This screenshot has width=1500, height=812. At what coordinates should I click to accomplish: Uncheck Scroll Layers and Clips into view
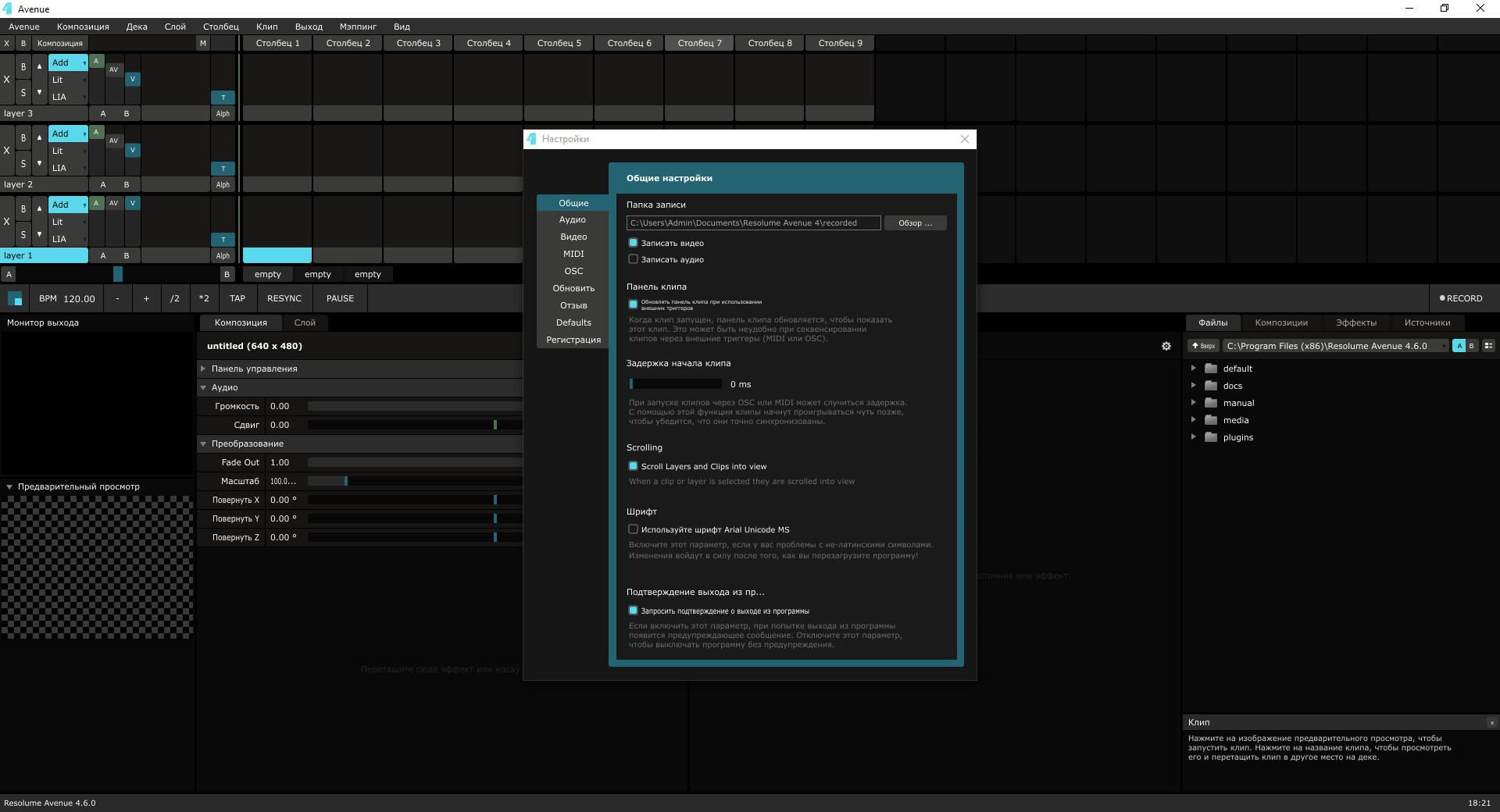633,466
